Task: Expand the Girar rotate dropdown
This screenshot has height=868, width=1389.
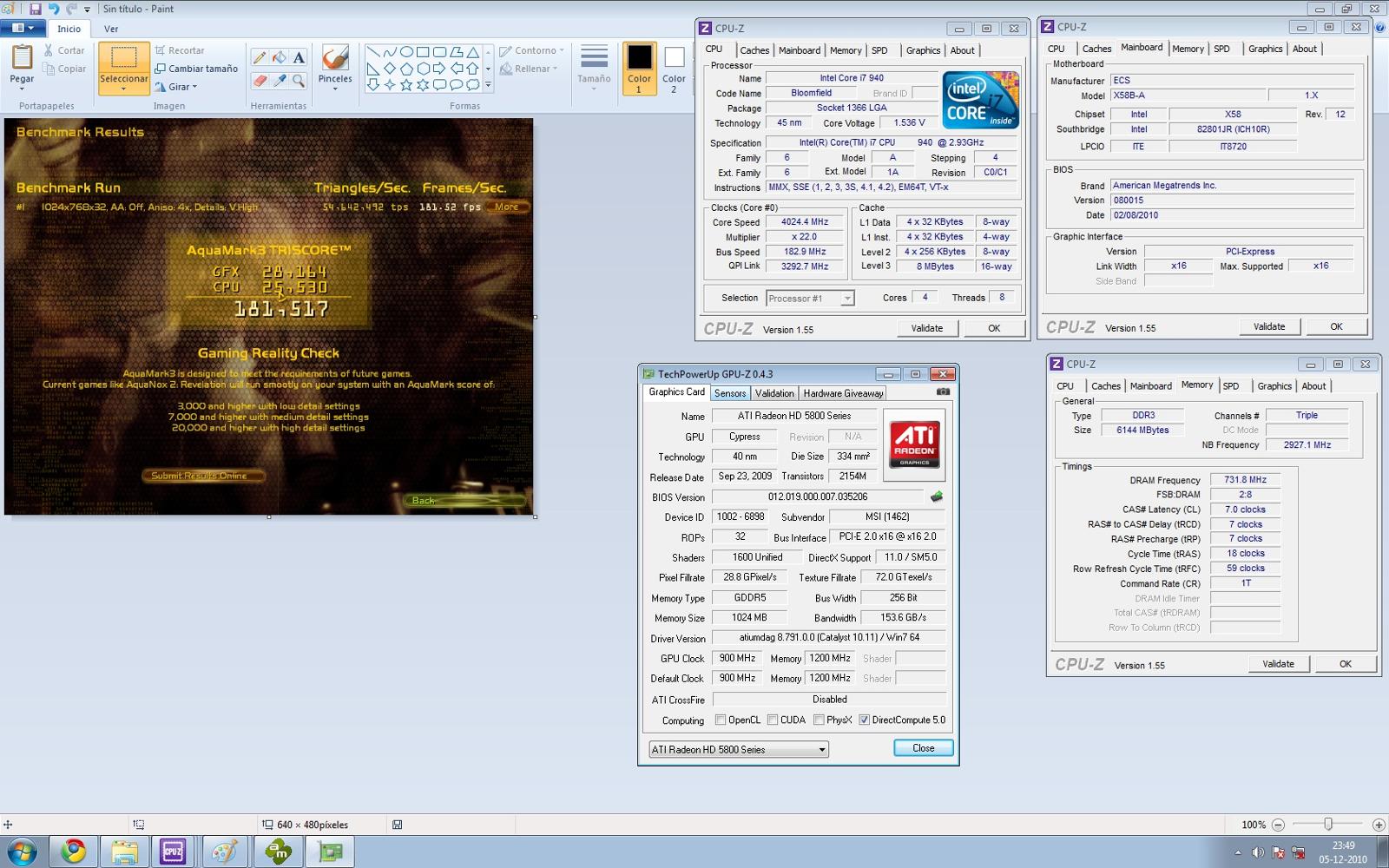Action: click(x=194, y=87)
